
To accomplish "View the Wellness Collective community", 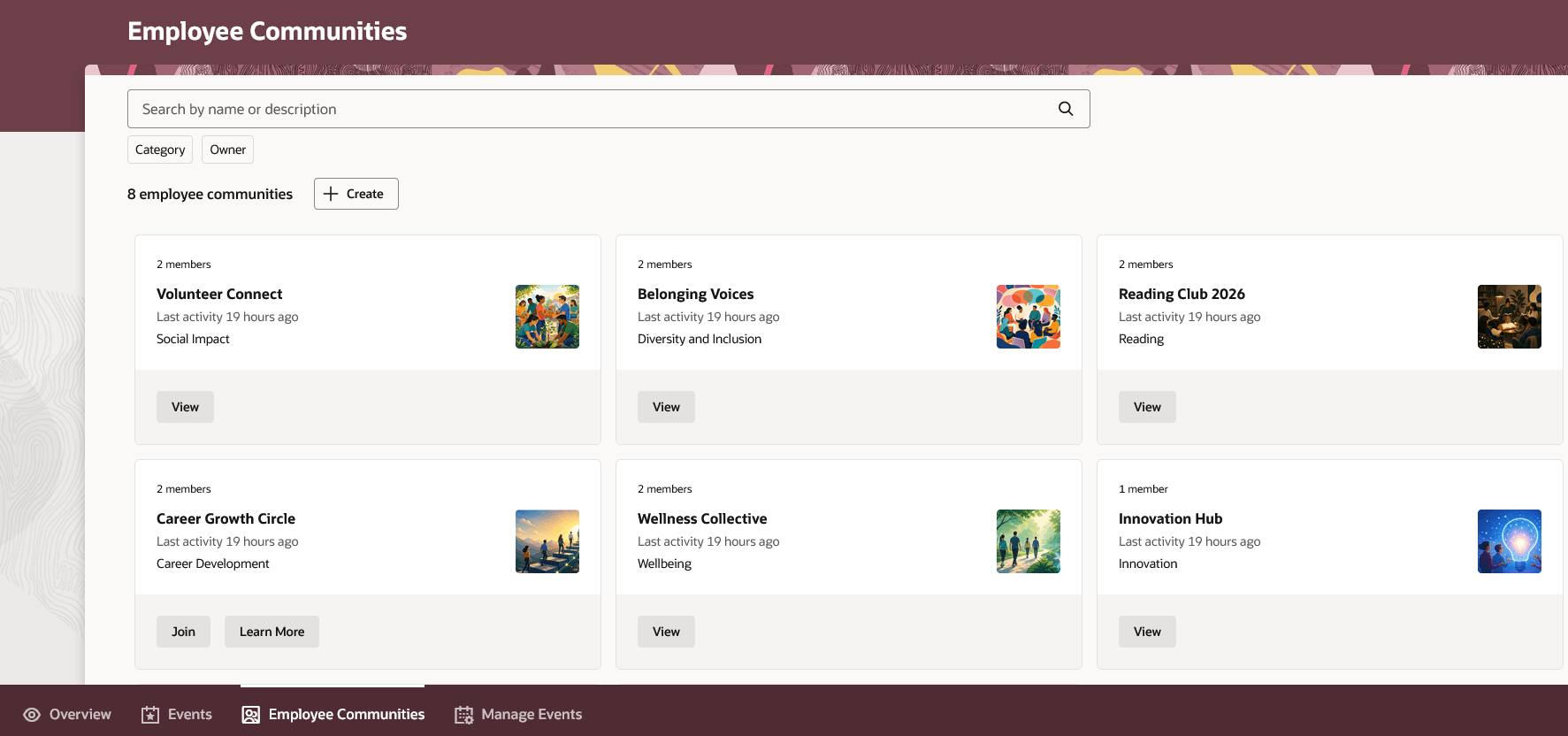I will pyautogui.click(x=666, y=632).
